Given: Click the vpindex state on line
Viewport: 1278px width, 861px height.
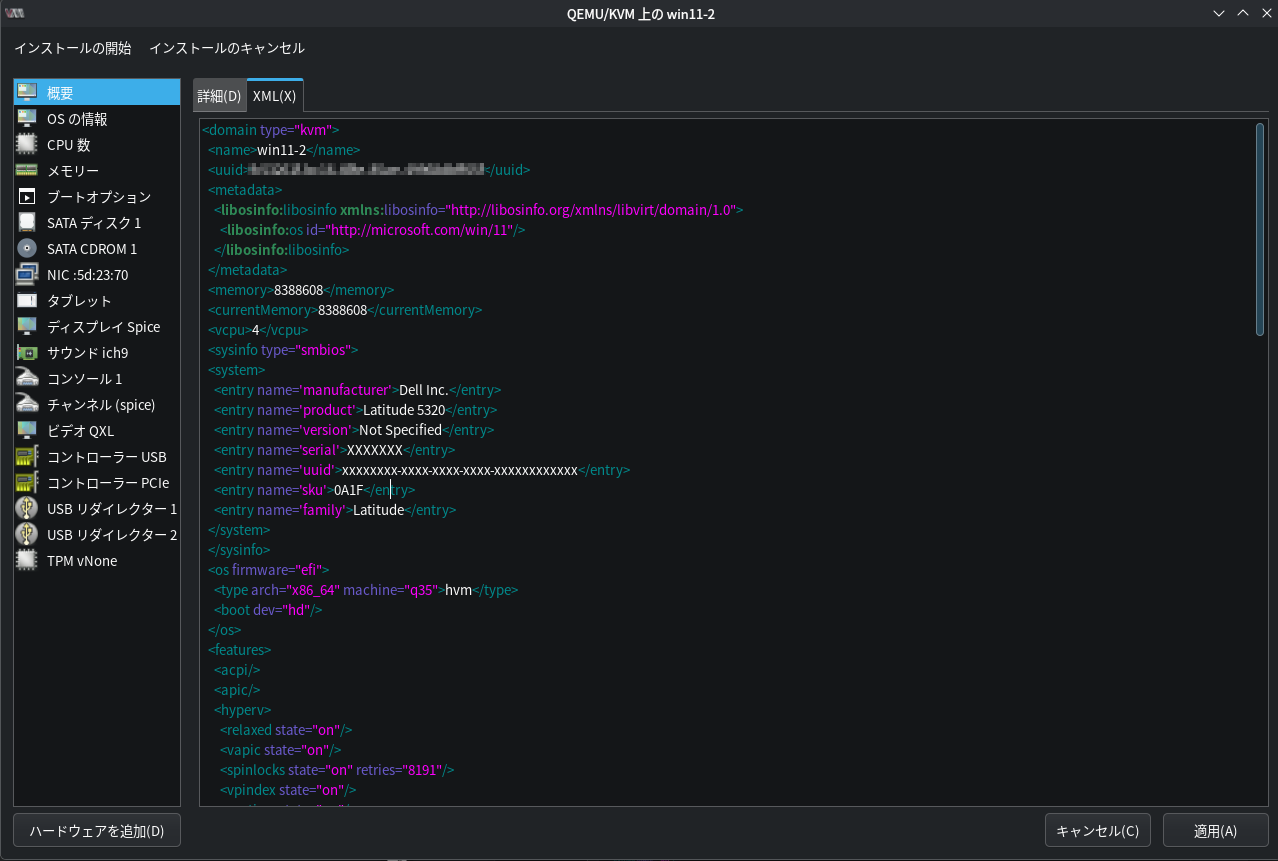Looking at the screenshot, I should pos(288,790).
